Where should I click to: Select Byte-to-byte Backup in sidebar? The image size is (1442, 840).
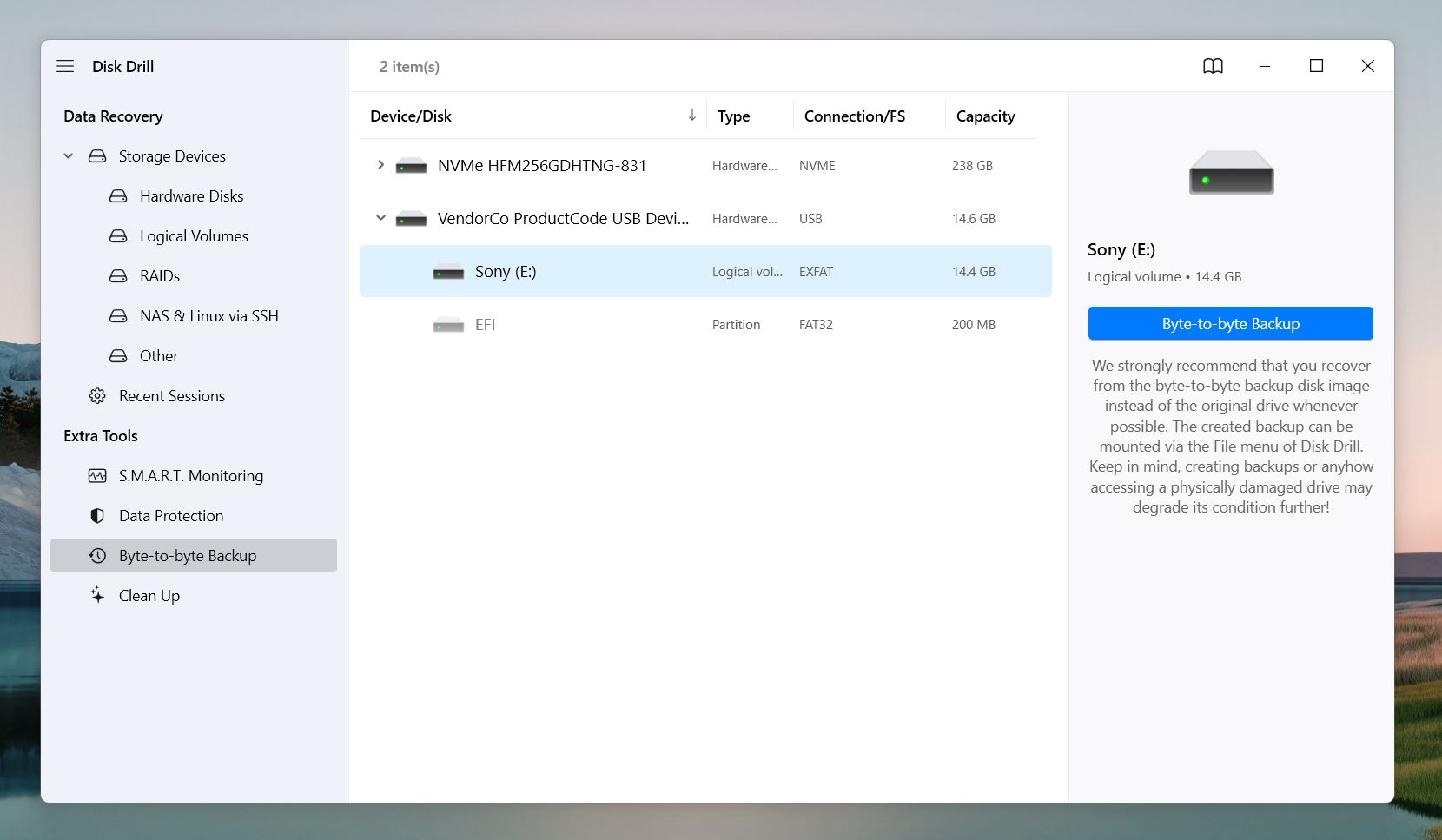[x=194, y=555]
